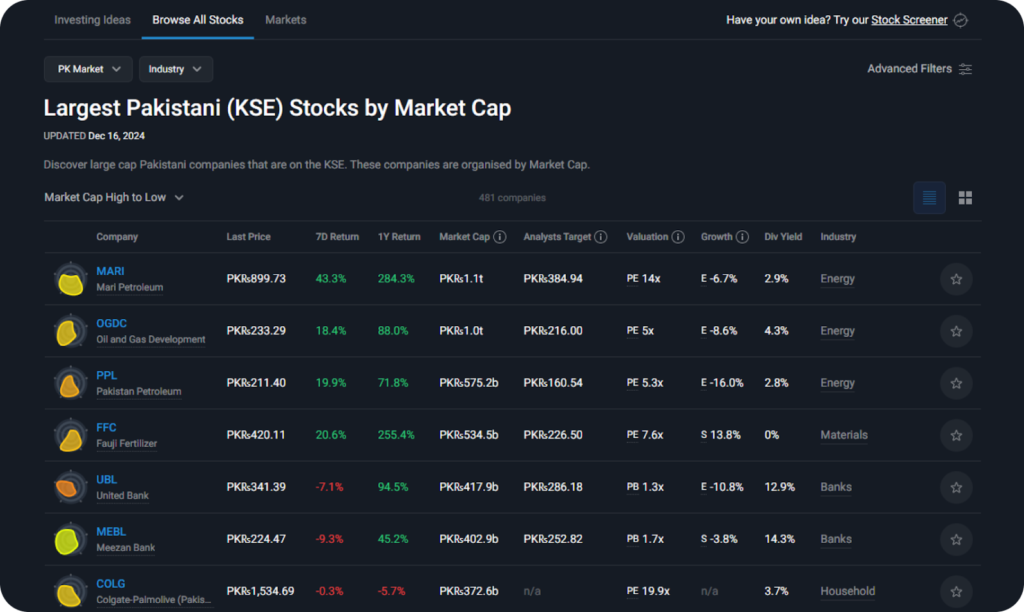
Task: Open UBL ticker link
Action: (x=106, y=479)
